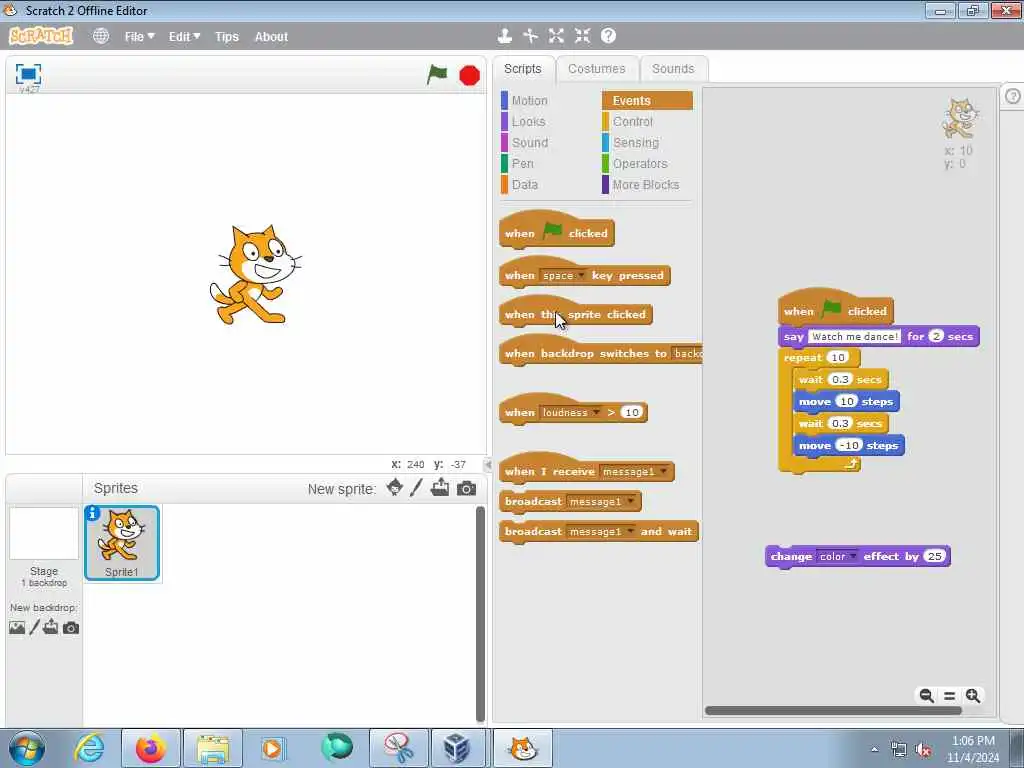Open the language globe menu
This screenshot has height=768, width=1024.
tap(101, 36)
